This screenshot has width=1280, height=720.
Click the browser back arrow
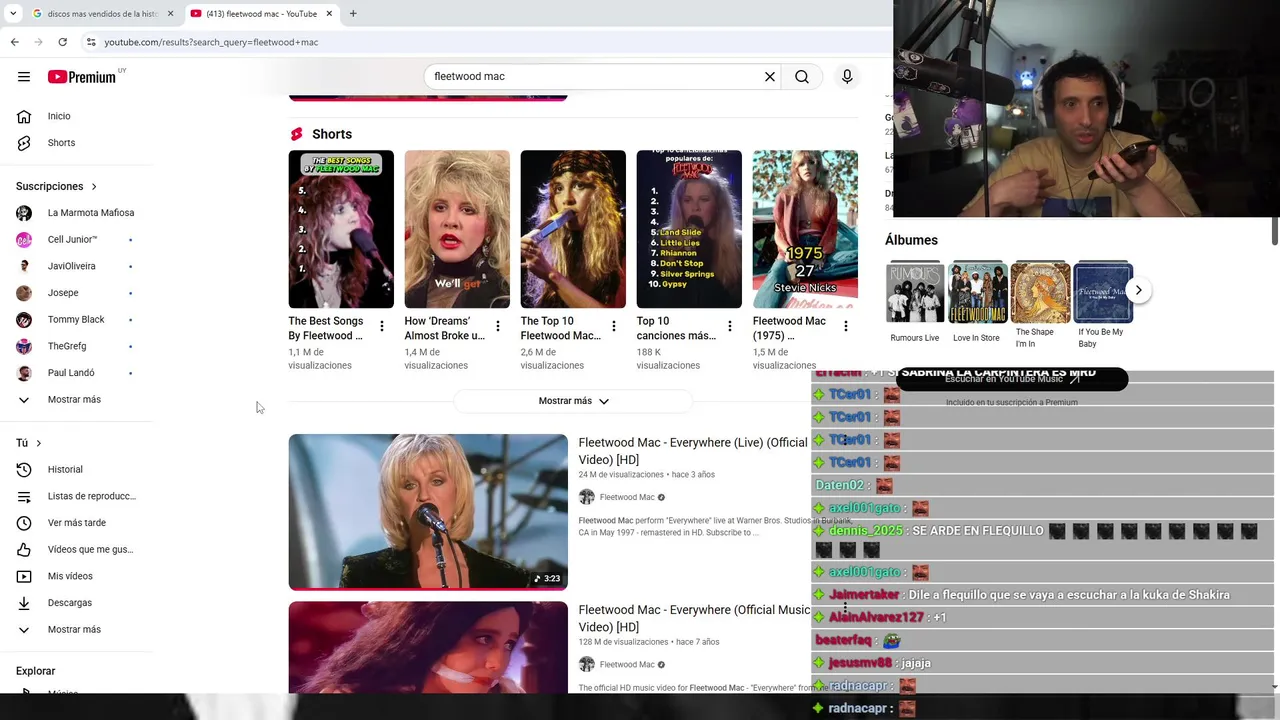tap(14, 42)
